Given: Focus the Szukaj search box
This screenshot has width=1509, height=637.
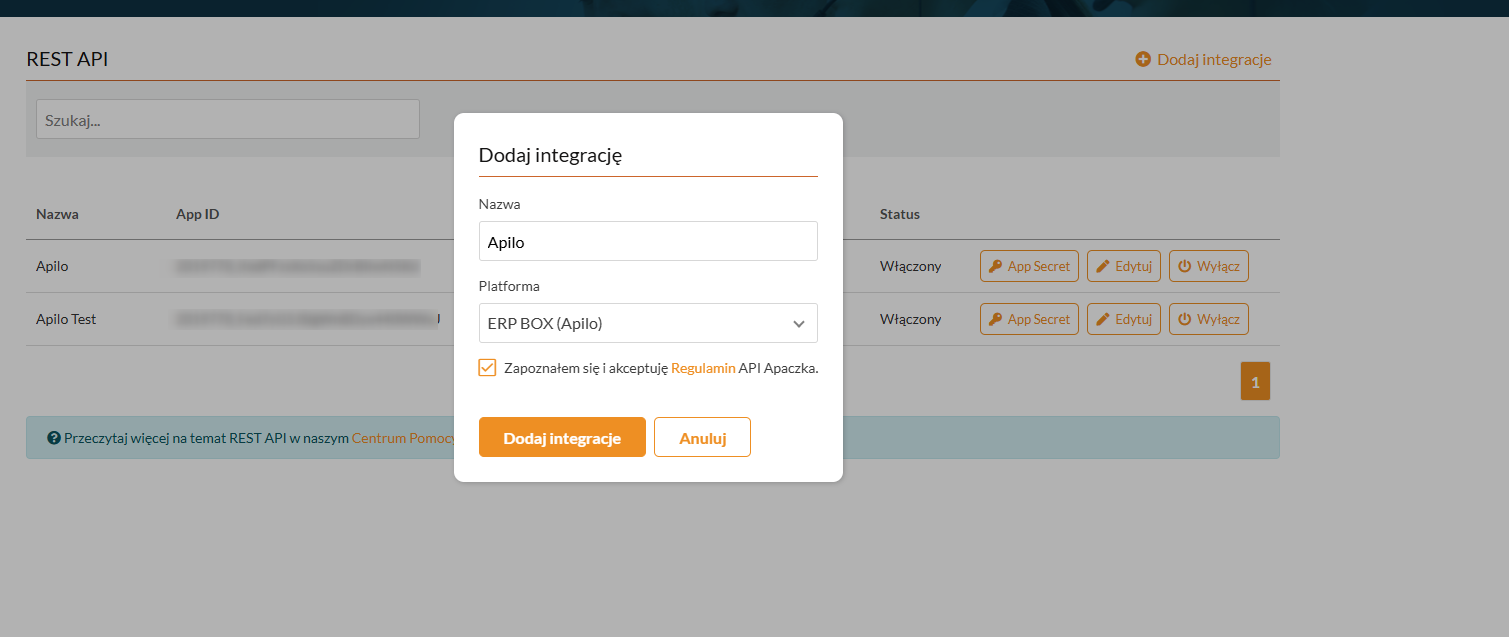Looking at the screenshot, I should 227,119.
